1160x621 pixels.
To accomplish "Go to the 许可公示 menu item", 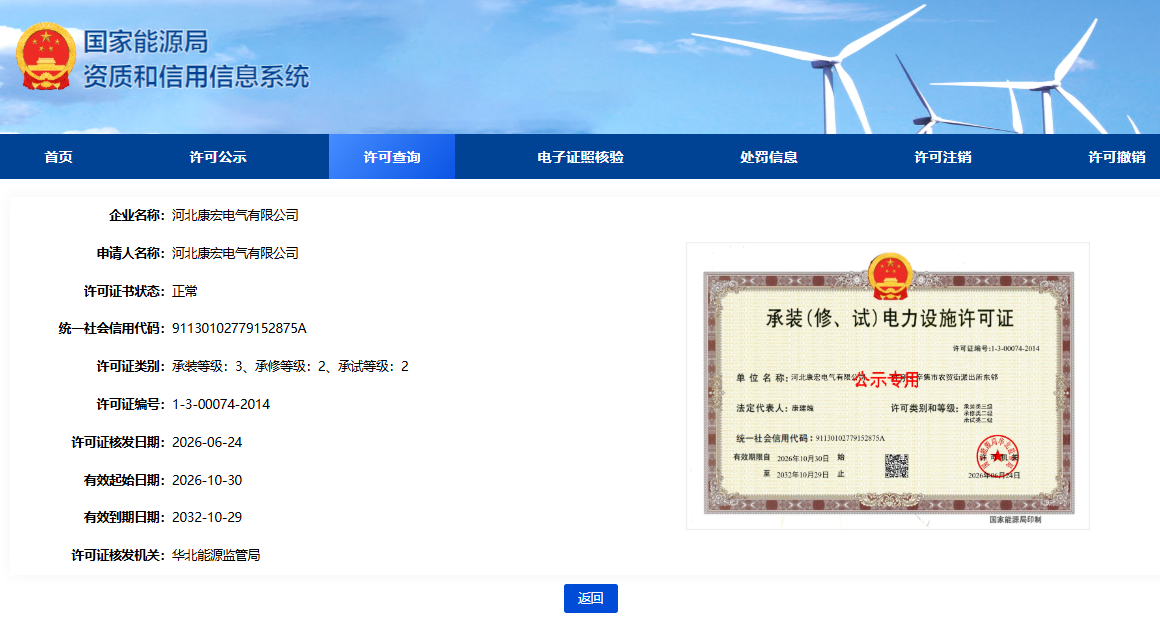I will coord(218,157).
